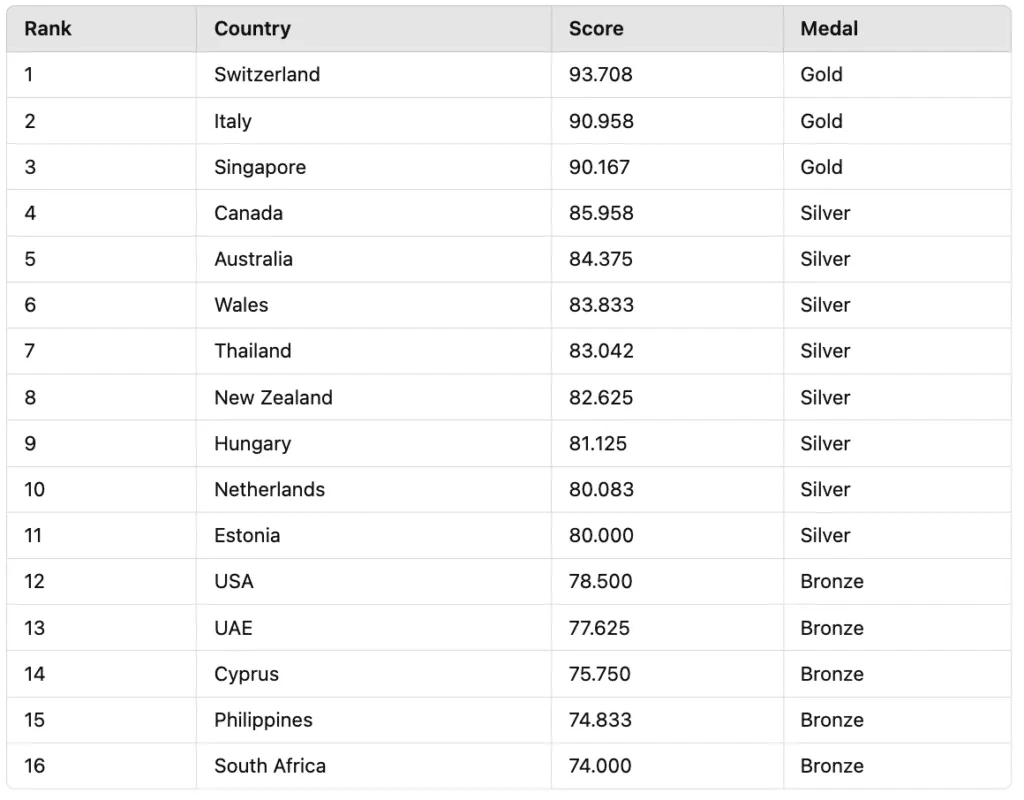Click the Rank column header

point(48,29)
